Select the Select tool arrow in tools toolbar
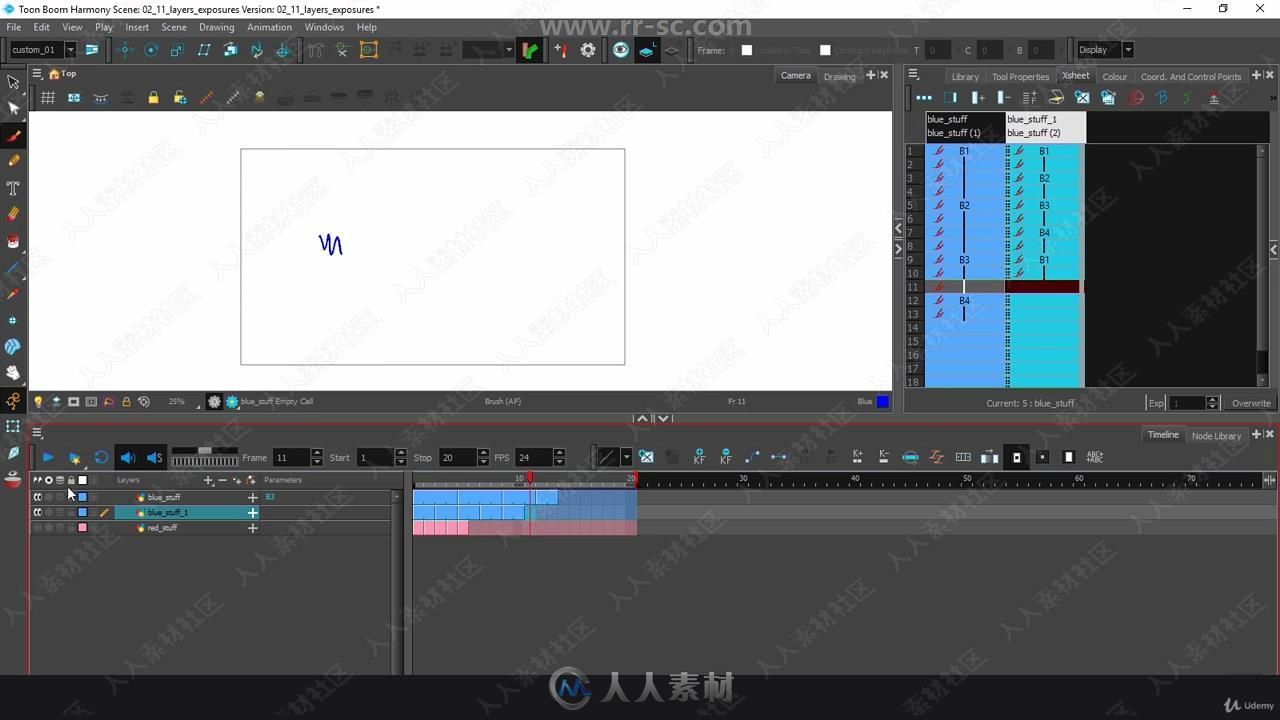1280x720 pixels. 13,83
